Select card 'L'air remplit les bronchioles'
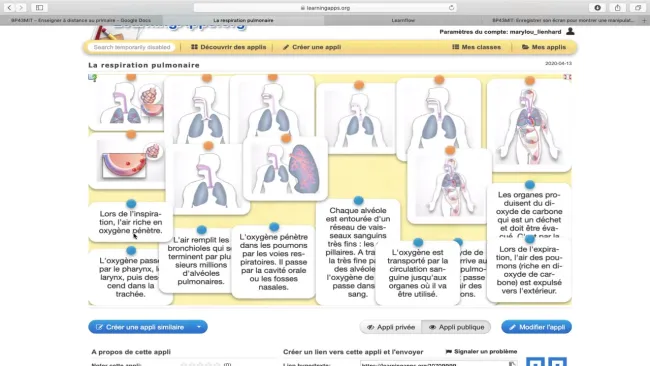Screen dimensions: 650x366 pyautogui.click(x=196, y=260)
